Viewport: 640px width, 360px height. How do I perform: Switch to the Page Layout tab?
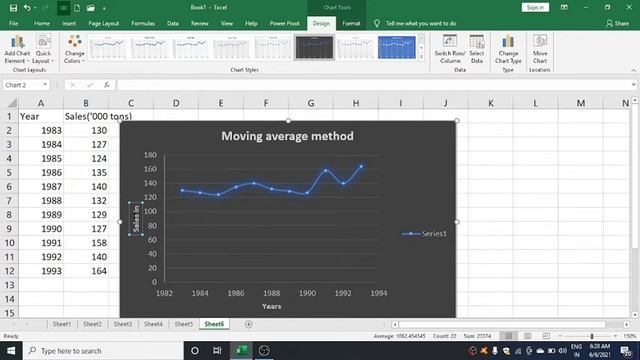(104, 24)
